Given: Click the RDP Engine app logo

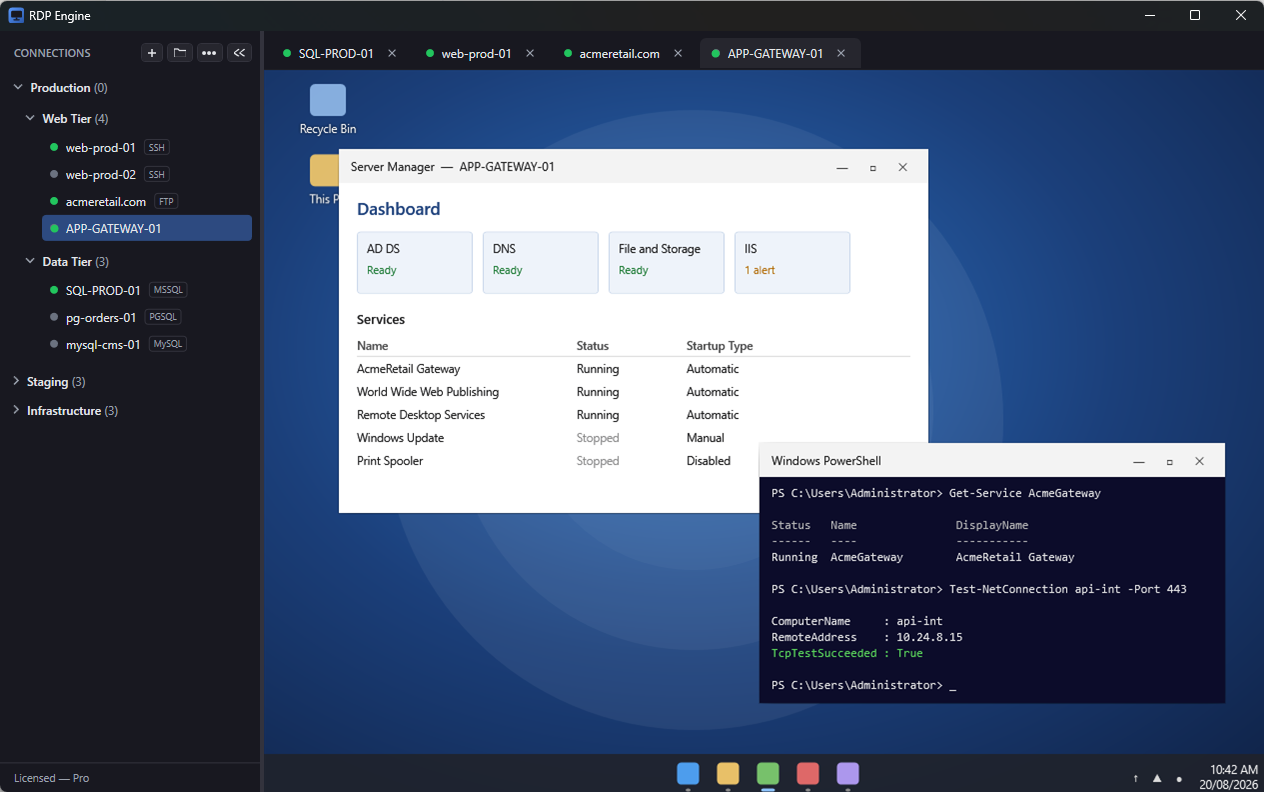Looking at the screenshot, I should (16, 15).
